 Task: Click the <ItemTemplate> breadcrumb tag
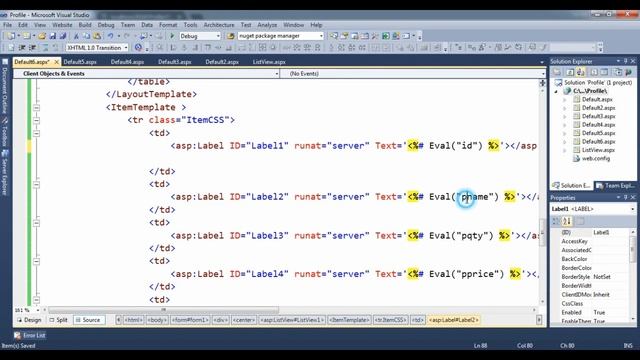coord(349,320)
